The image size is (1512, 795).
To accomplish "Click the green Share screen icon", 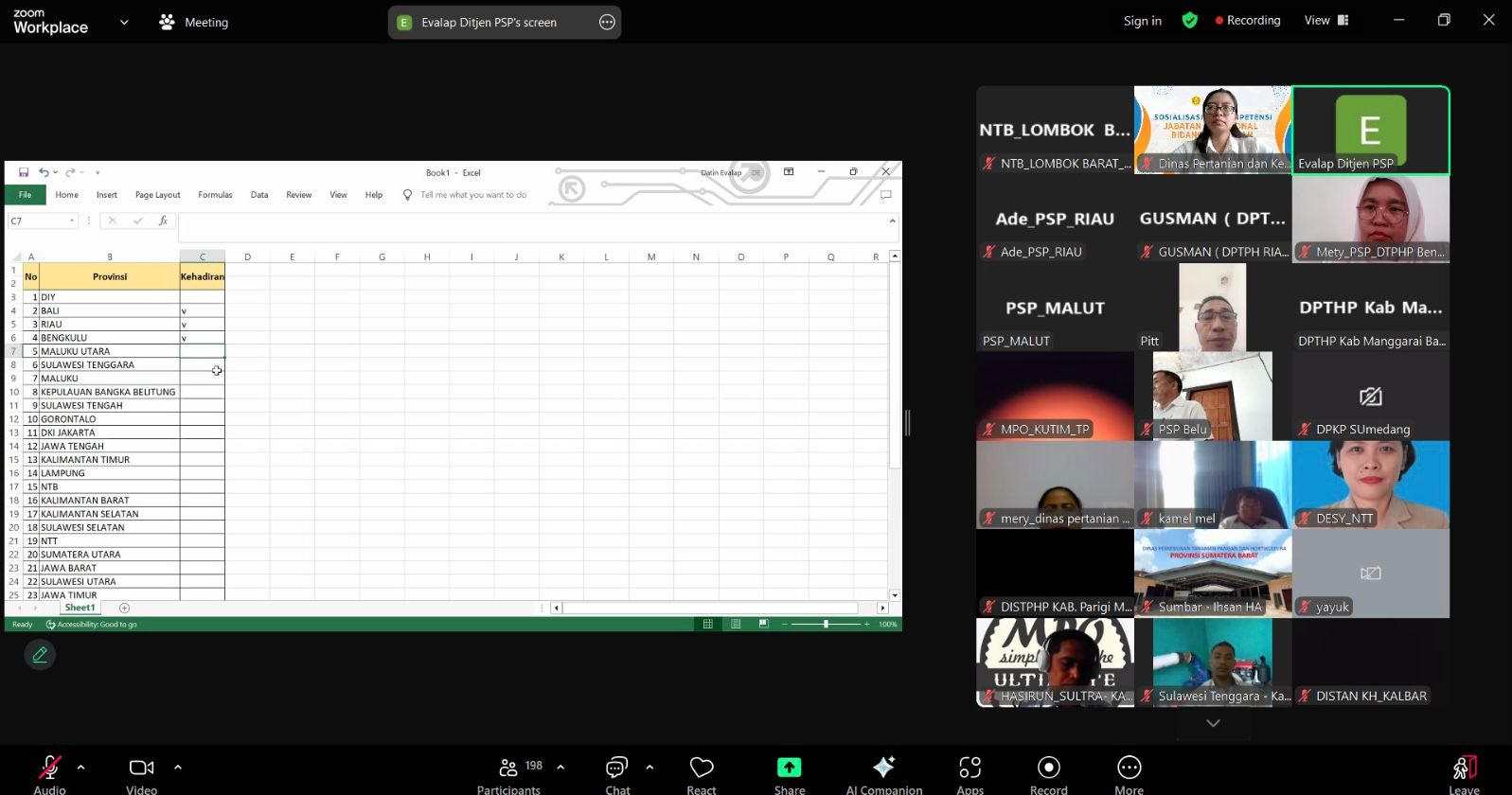I will point(789,768).
